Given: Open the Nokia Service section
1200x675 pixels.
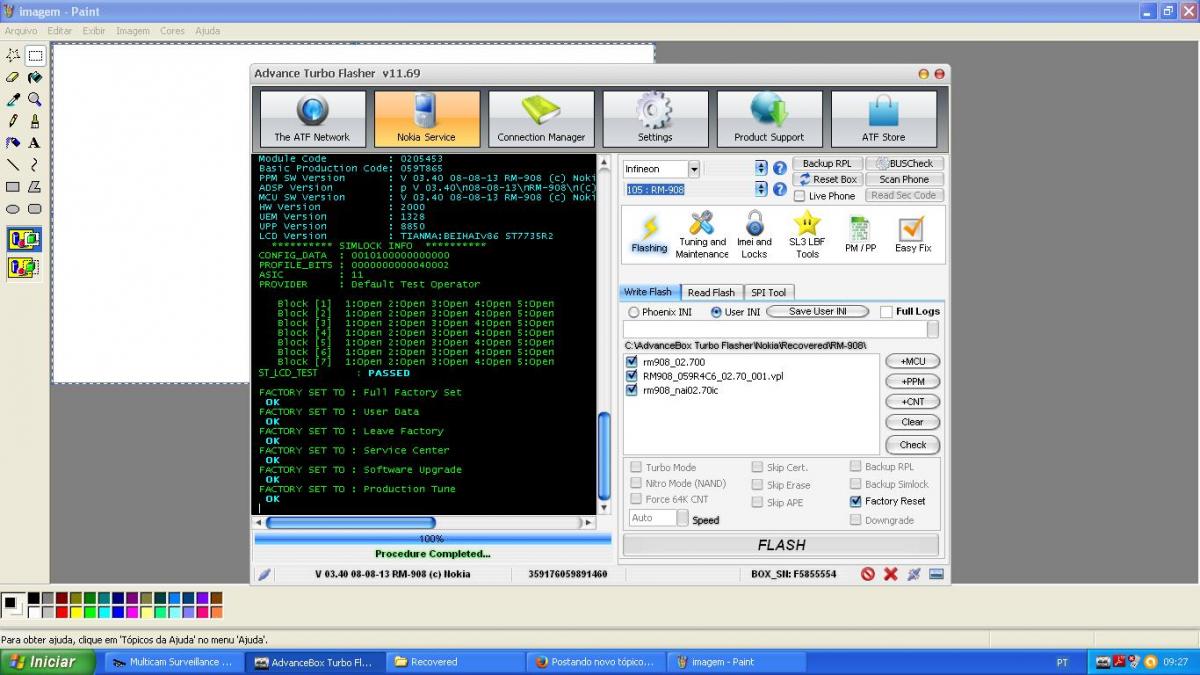Looking at the screenshot, I should (x=426, y=119).
